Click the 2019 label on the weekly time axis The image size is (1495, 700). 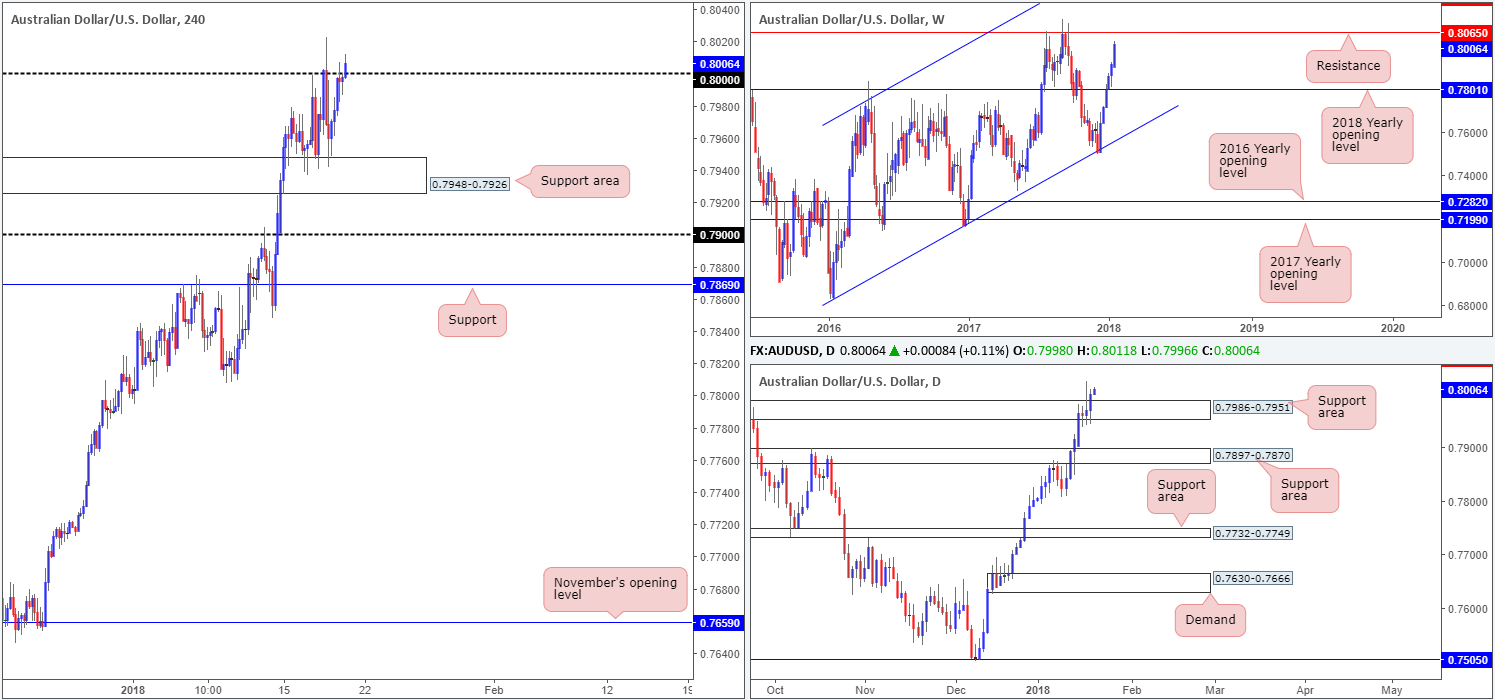click(1252, 327)
